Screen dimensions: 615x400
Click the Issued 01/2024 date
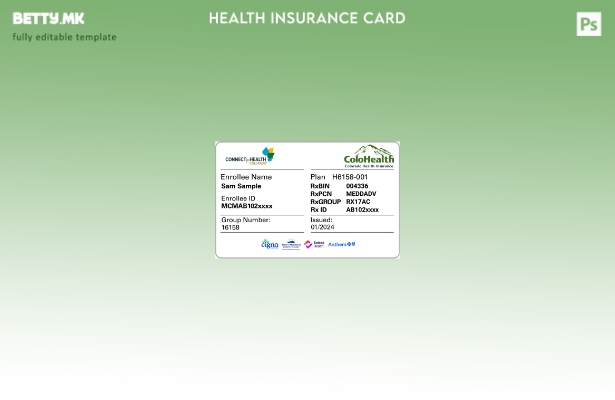tap(322, 227)
